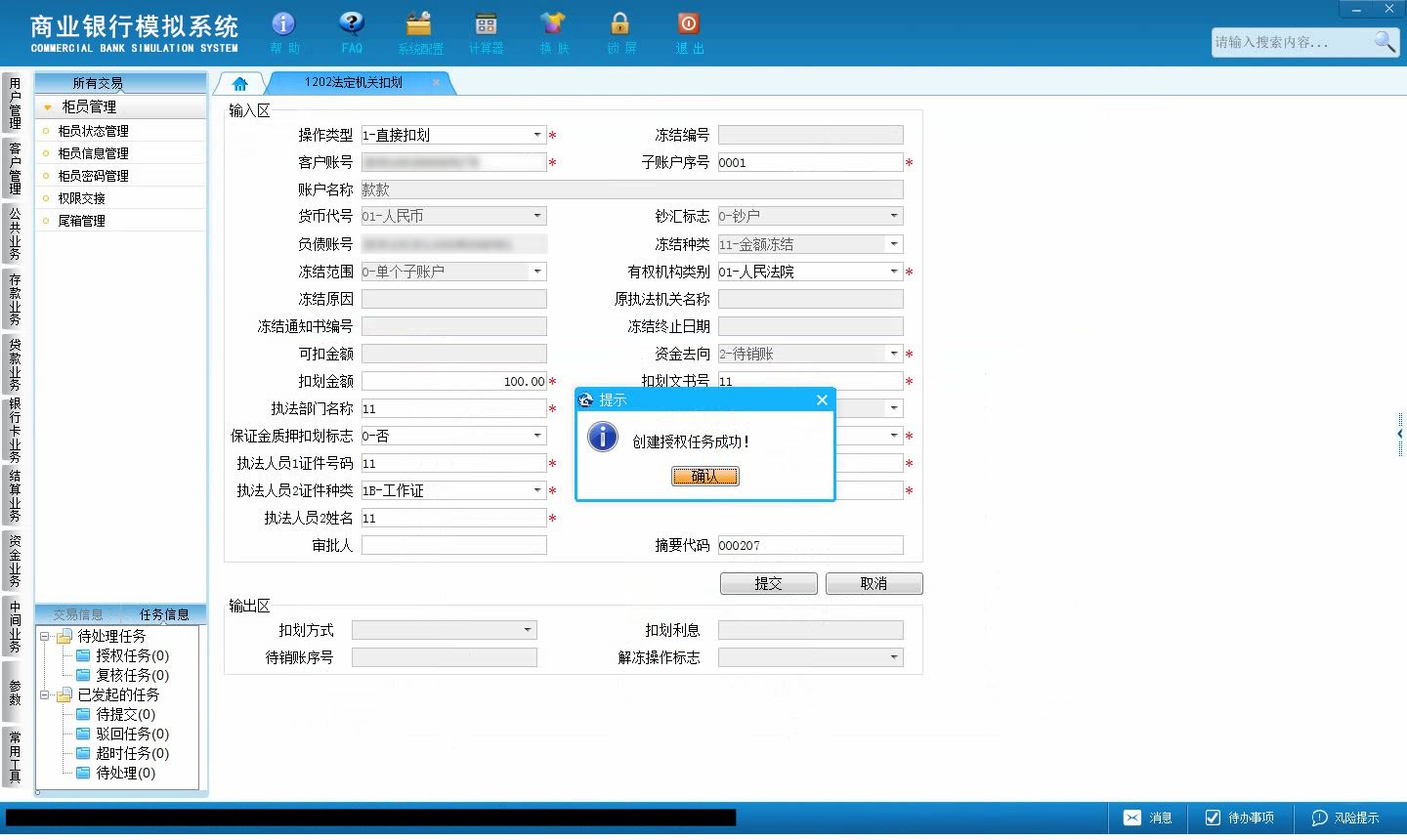Open the 钞汇标志 dropdown
Viewport: 1407px width, 840px height.
[x=894, y=216]
